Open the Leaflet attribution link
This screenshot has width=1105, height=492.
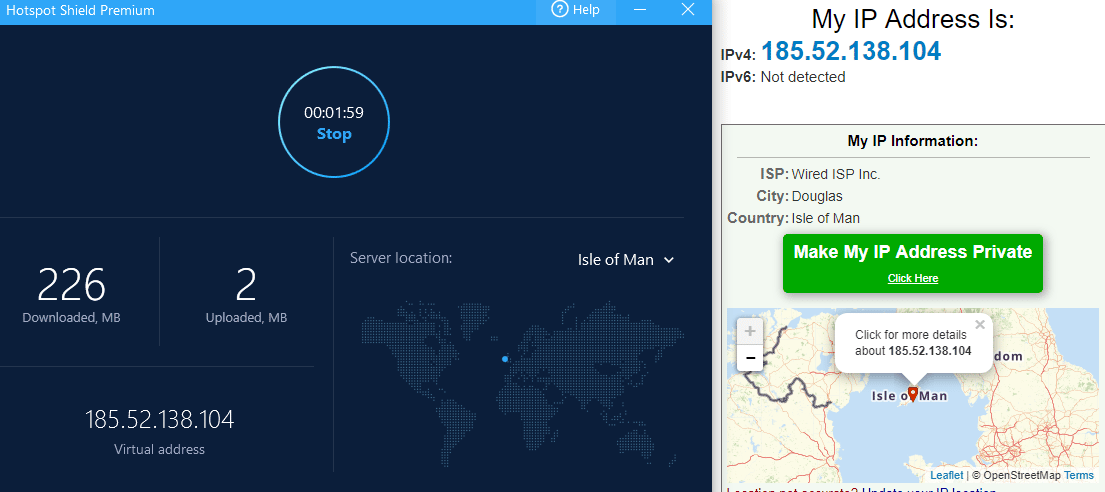pos(946,476)
